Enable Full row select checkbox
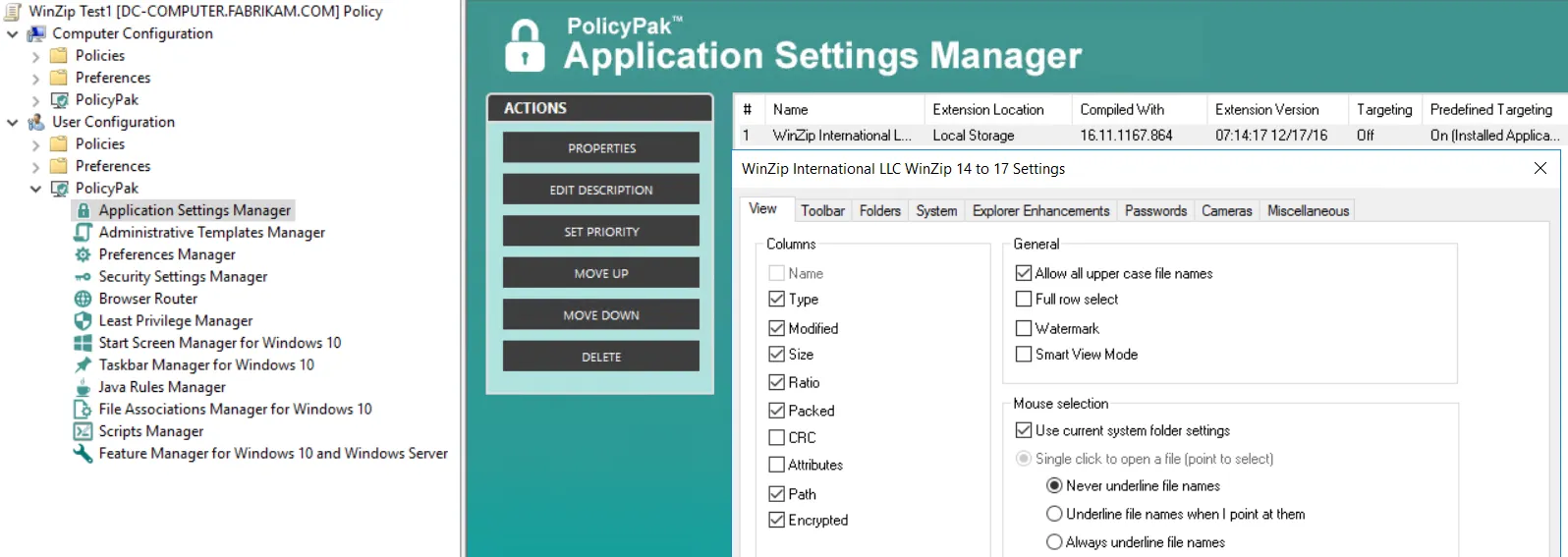 click(x=1024, y=299)
